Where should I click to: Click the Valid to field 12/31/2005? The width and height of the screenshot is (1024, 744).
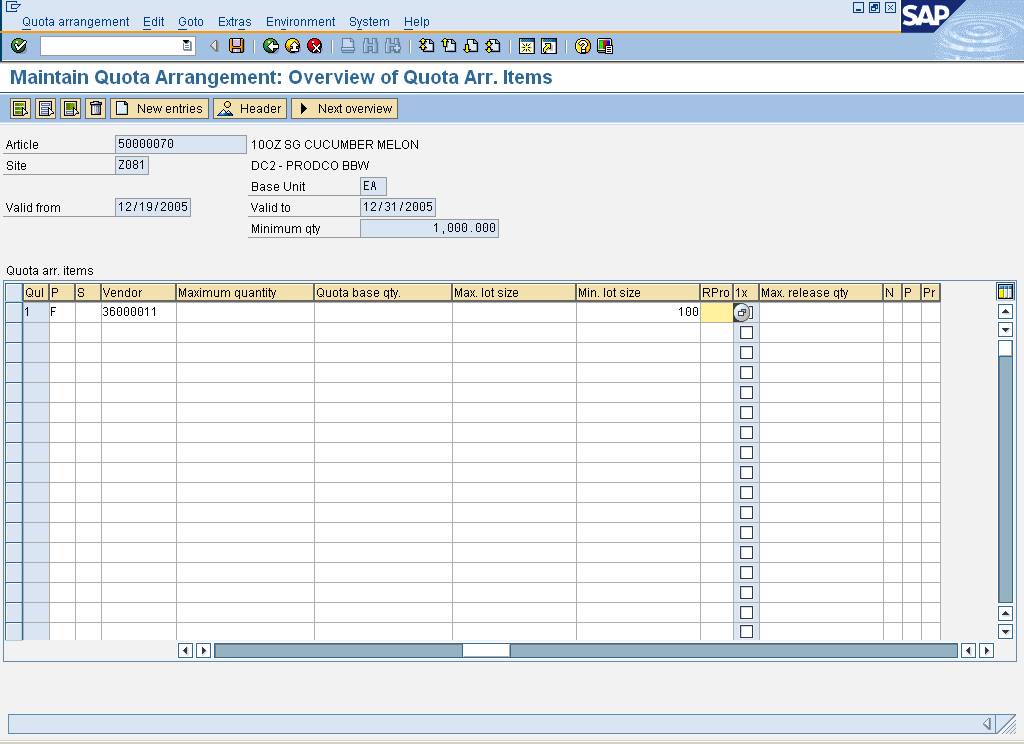click(x=398, y=207)
